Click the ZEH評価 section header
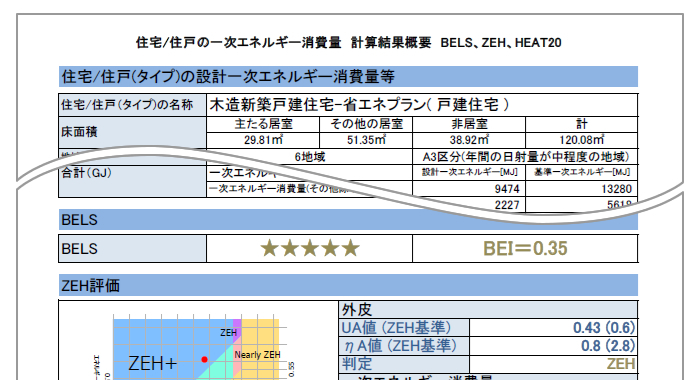700x380 pixels. click(x=348, y=285)
